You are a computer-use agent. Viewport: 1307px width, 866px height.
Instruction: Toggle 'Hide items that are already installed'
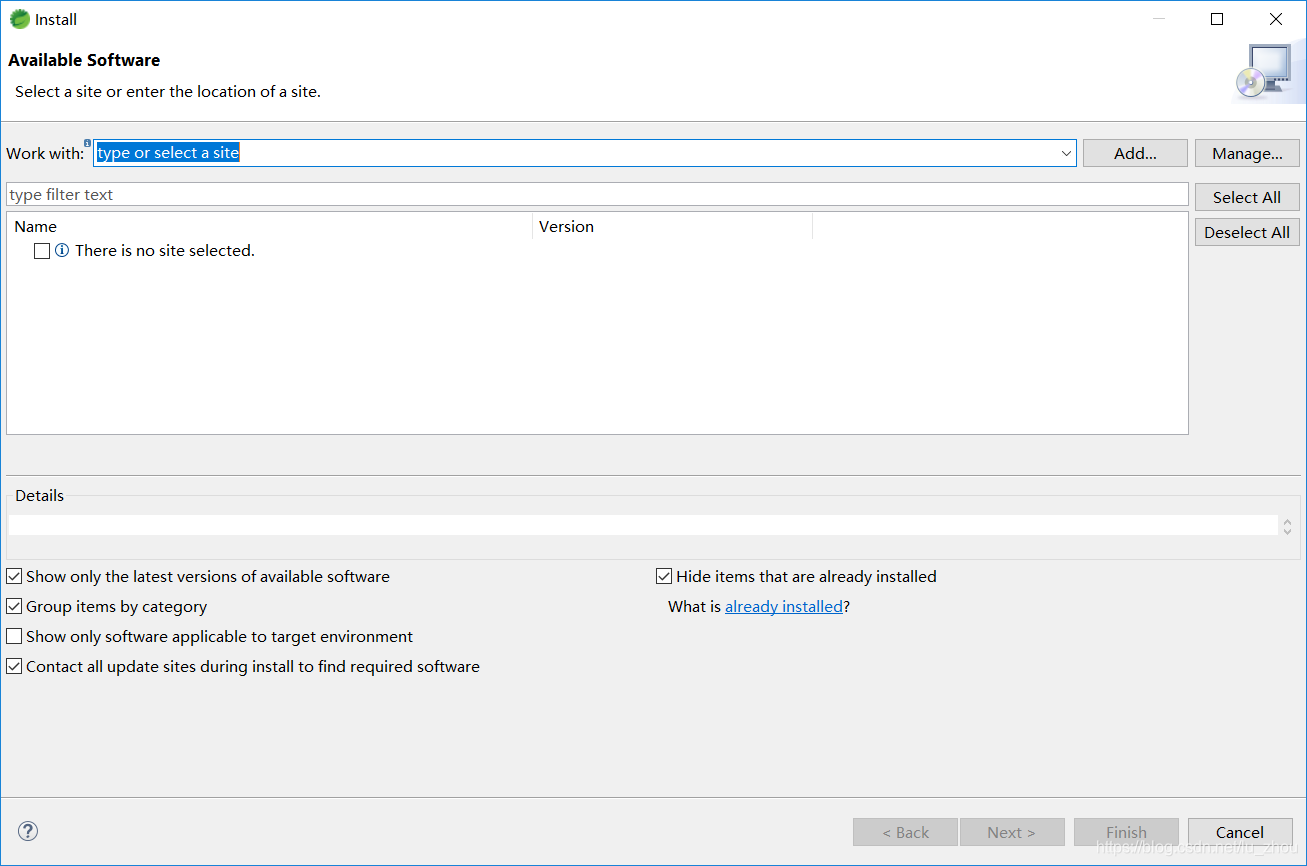[x=664, y=577]
